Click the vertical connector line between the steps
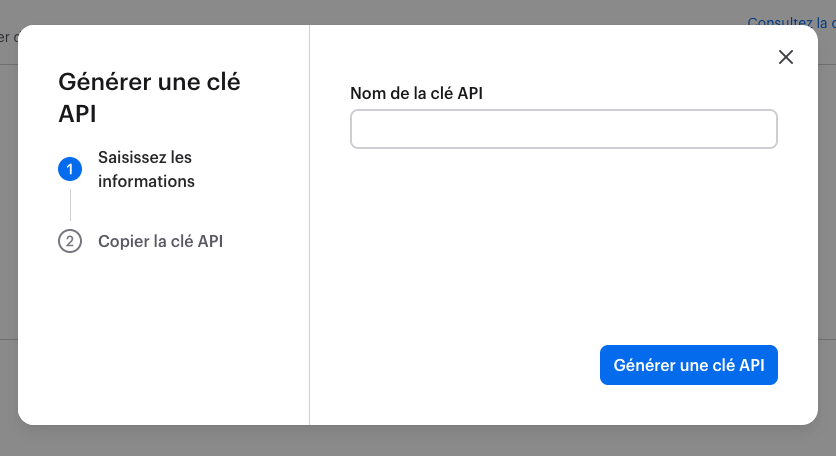 click(70, 205)
